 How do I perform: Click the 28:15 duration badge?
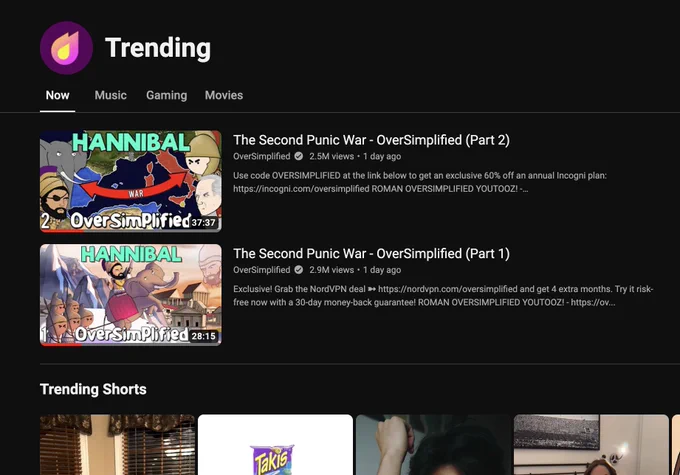203,336
